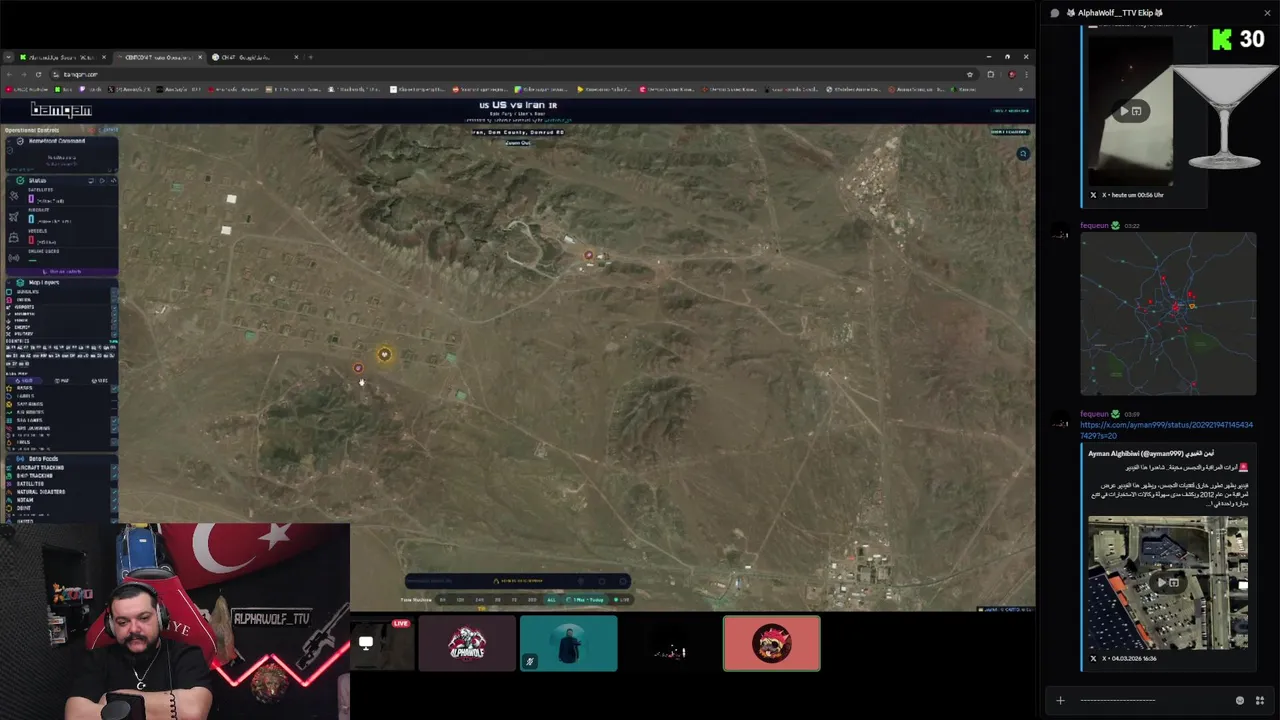Click the aircraft status icon
Screen dimensions: 1280x720
point(14,217)
